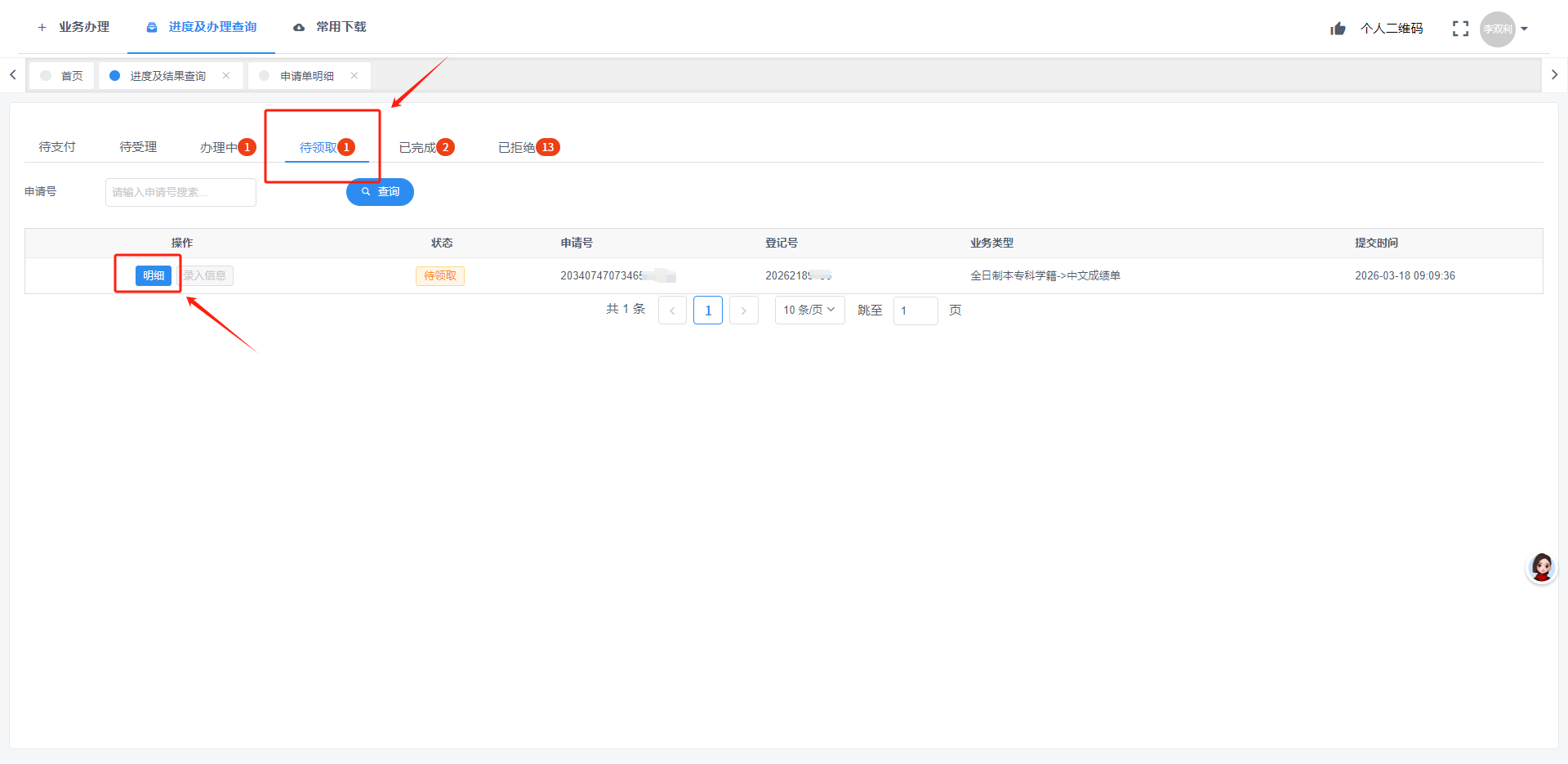Click the business type 全日制本专科学籍->中文成绩单
1568x764 pixels.
click(1045, 275)
